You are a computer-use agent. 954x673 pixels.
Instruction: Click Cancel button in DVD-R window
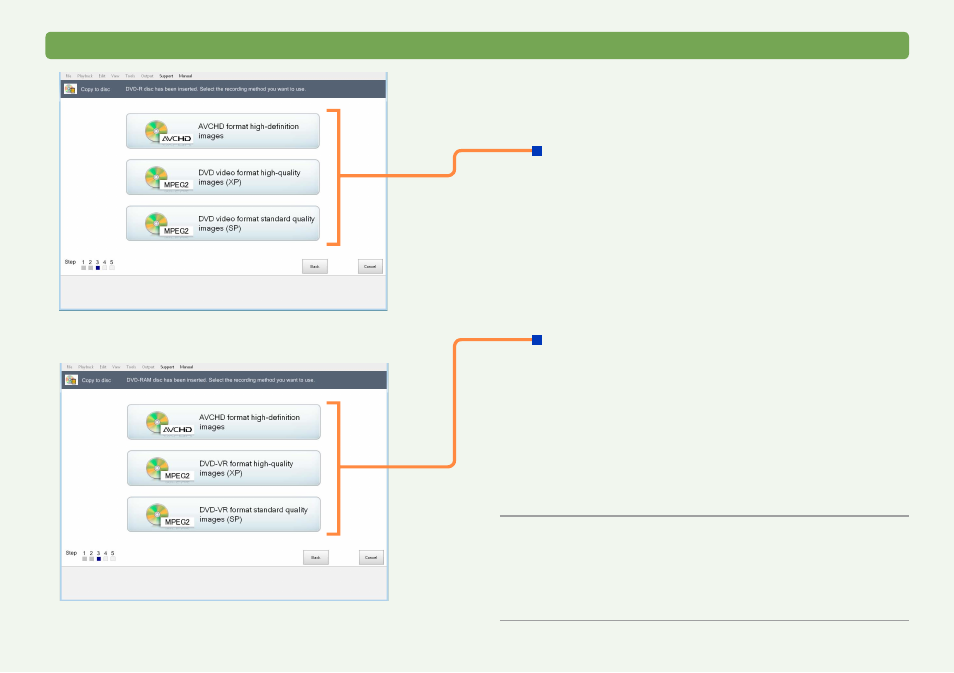pyautogui.click(x=370, y=267)
